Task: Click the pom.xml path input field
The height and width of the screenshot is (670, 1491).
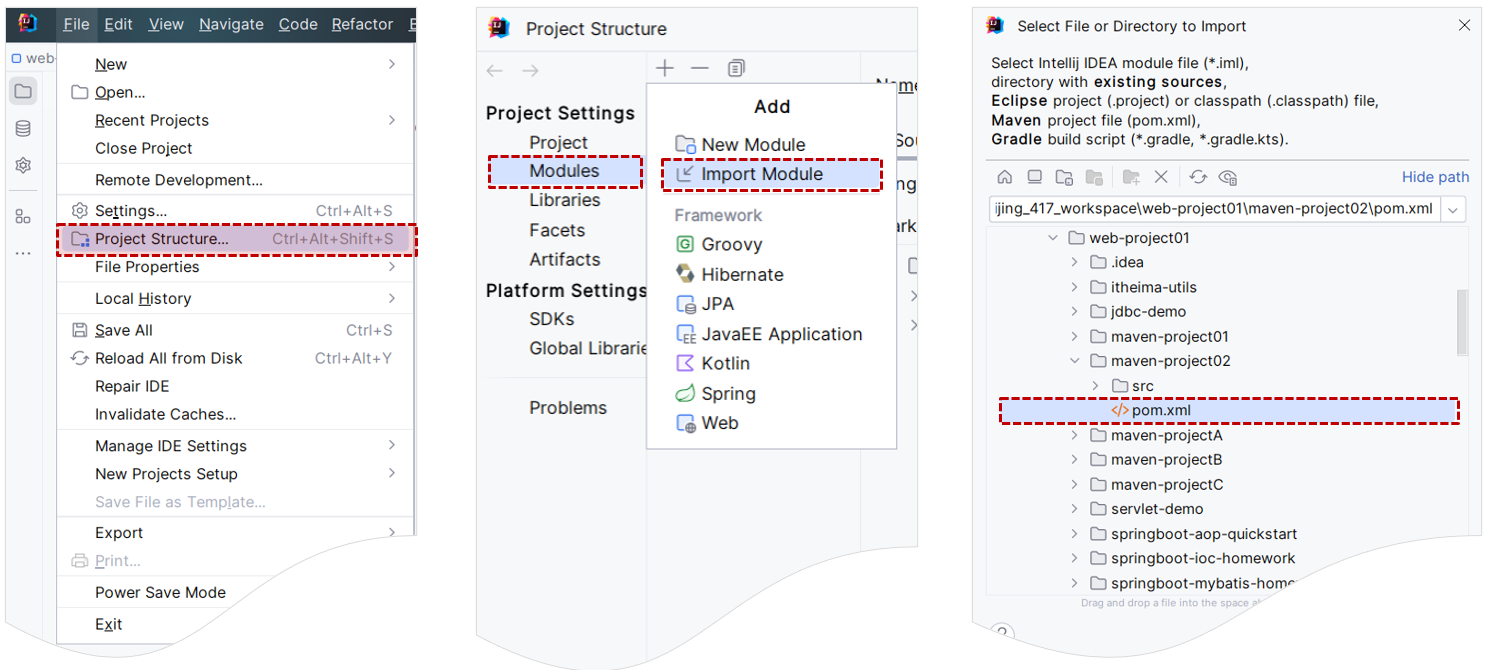Action: coord(1200,210)
